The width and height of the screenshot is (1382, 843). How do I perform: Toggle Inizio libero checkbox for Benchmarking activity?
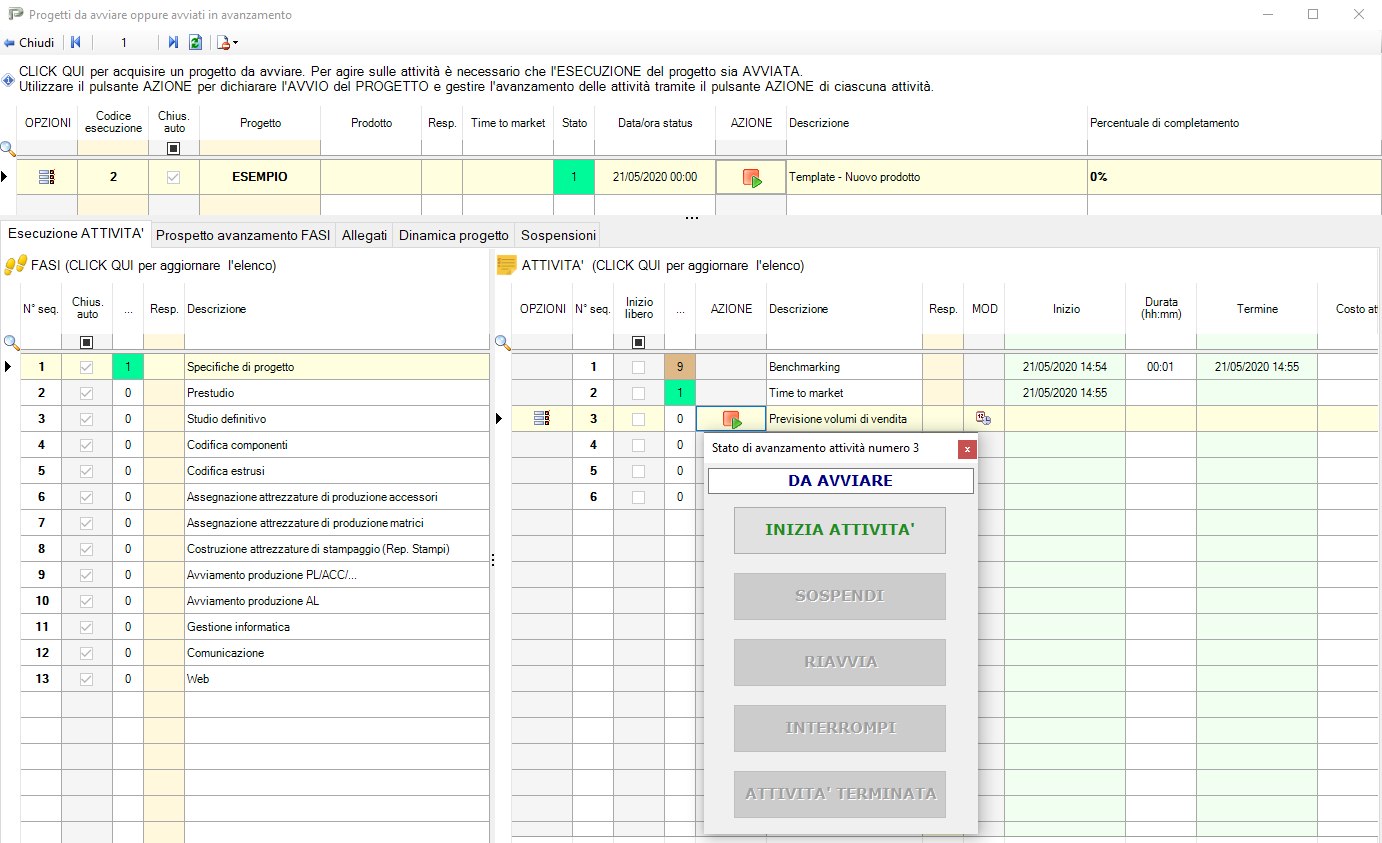(x=639, y=367)
